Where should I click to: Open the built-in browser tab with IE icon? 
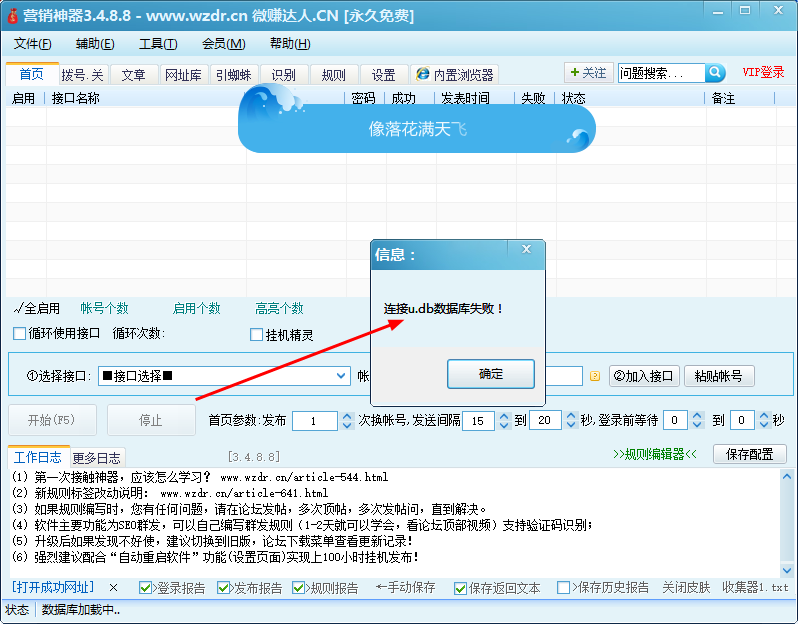(x=454, y=75)
